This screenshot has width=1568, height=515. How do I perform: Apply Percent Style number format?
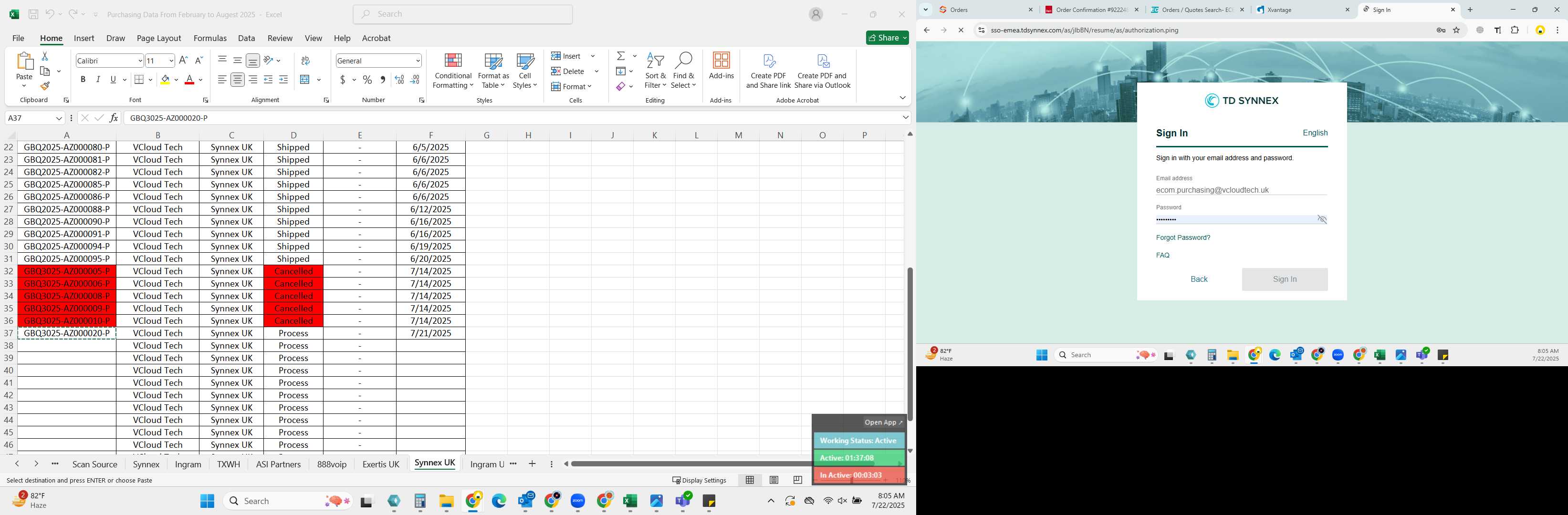(367, 80)
